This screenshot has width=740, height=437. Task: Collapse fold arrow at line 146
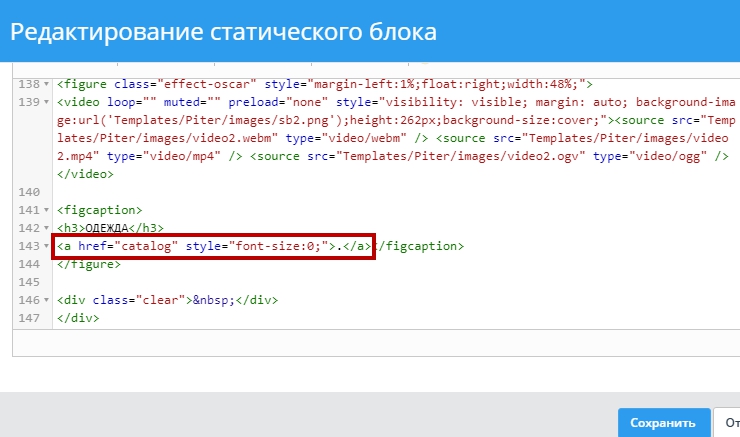46,300
